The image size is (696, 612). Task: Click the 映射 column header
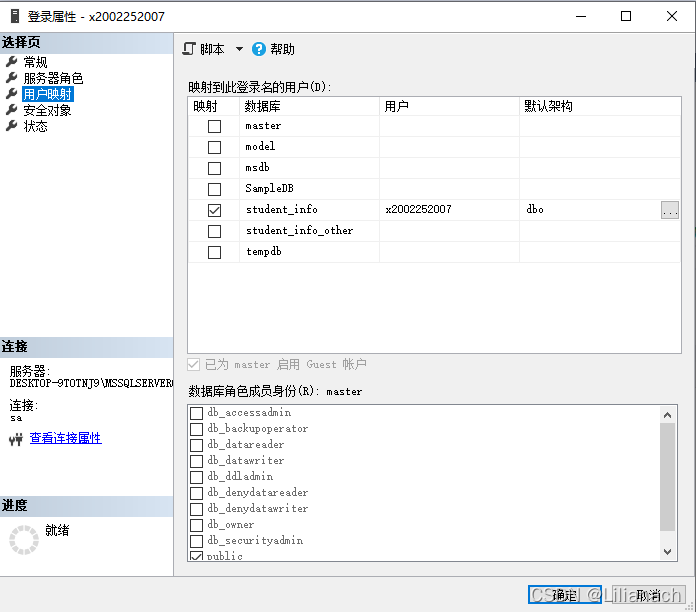[214, 107]
